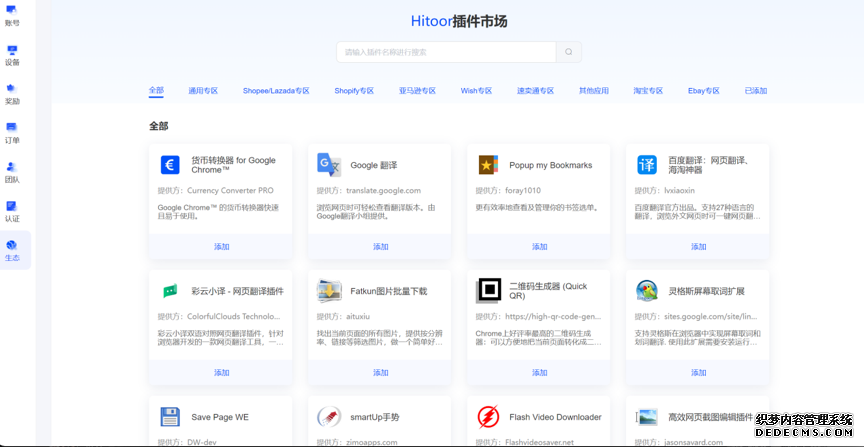Click the Fatkun图片批量下载 icon
The width and height of the screenshot is (864, 447).
(x=329, y=291)
